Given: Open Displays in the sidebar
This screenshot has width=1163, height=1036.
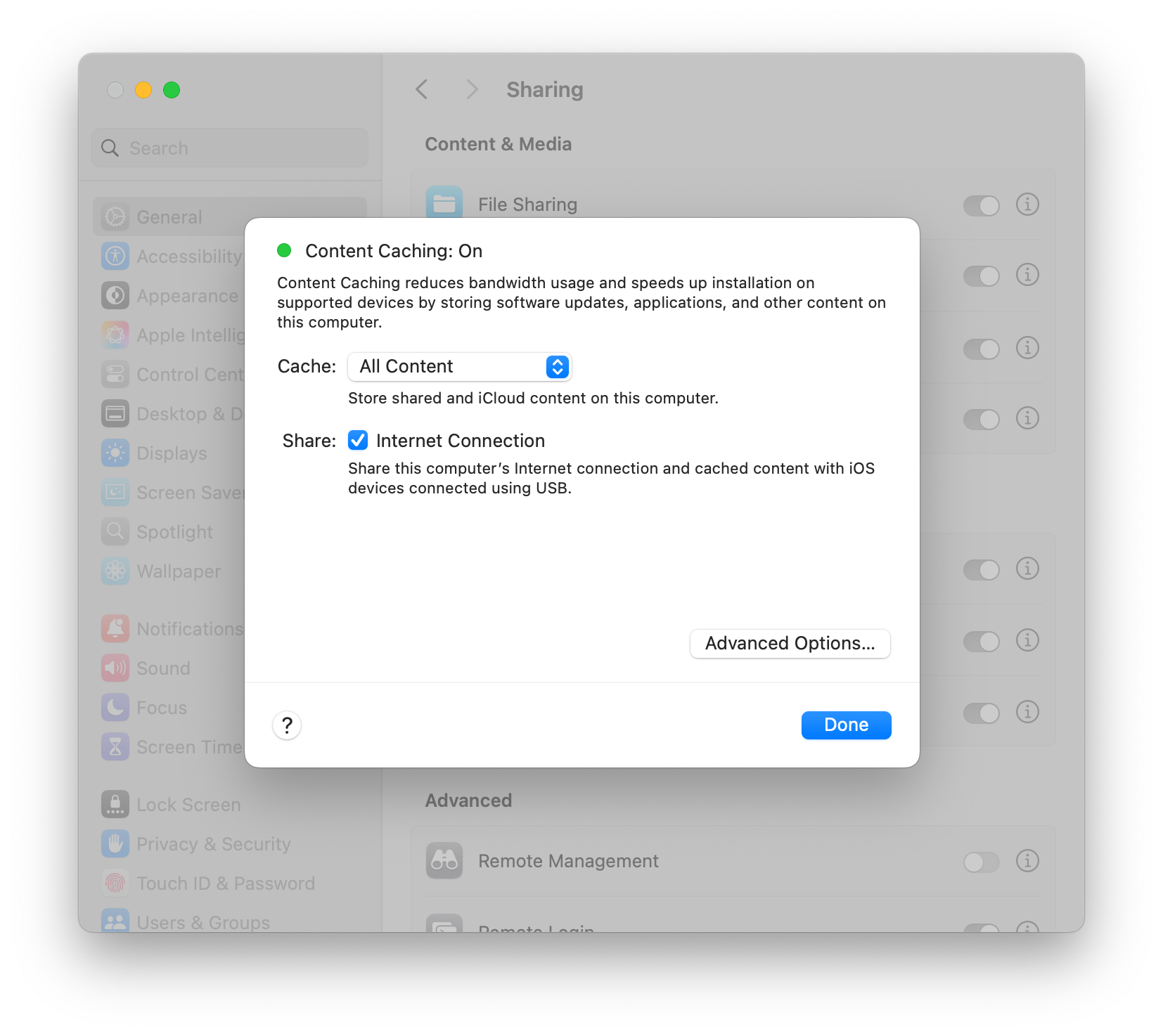Looking at the screenshot, I should pyautogui.click(x=172, y=453).
